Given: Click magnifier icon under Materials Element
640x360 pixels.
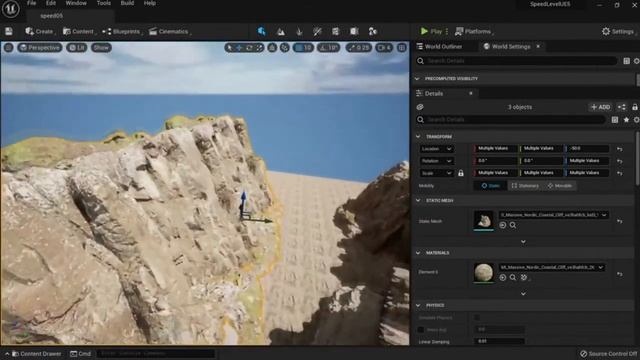Looking at the screenshot, I should click(x=513, y=278).
